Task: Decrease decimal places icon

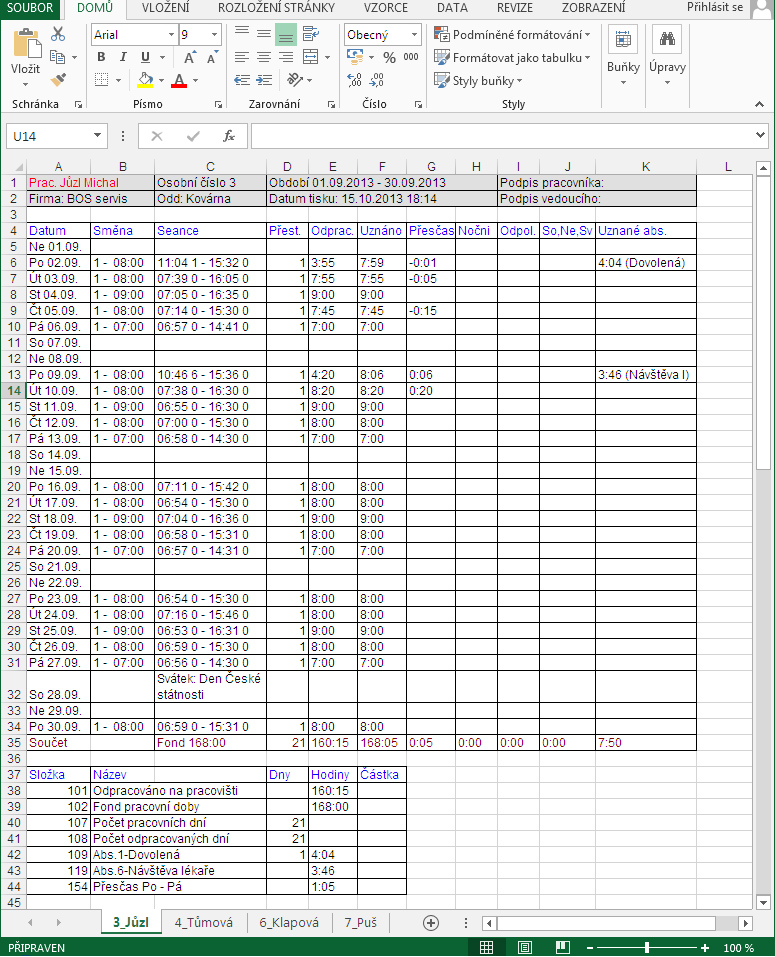Action: [377, 79]
